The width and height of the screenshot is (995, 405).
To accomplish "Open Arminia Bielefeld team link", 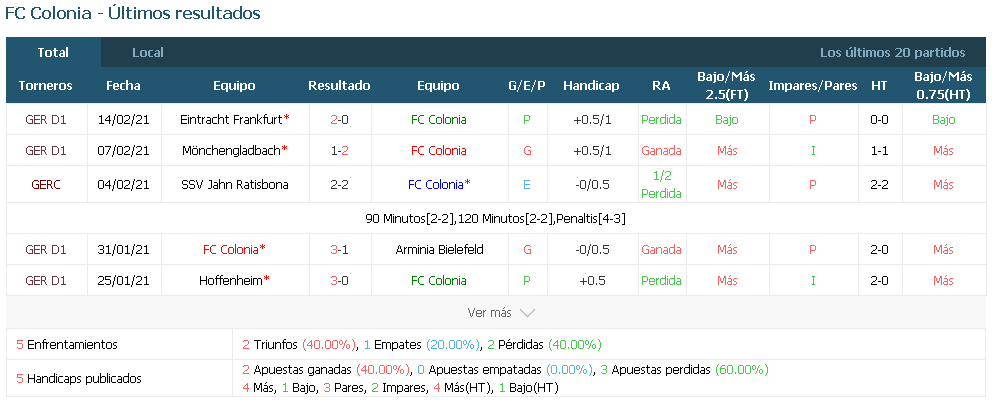I will [x=439, y=249].
